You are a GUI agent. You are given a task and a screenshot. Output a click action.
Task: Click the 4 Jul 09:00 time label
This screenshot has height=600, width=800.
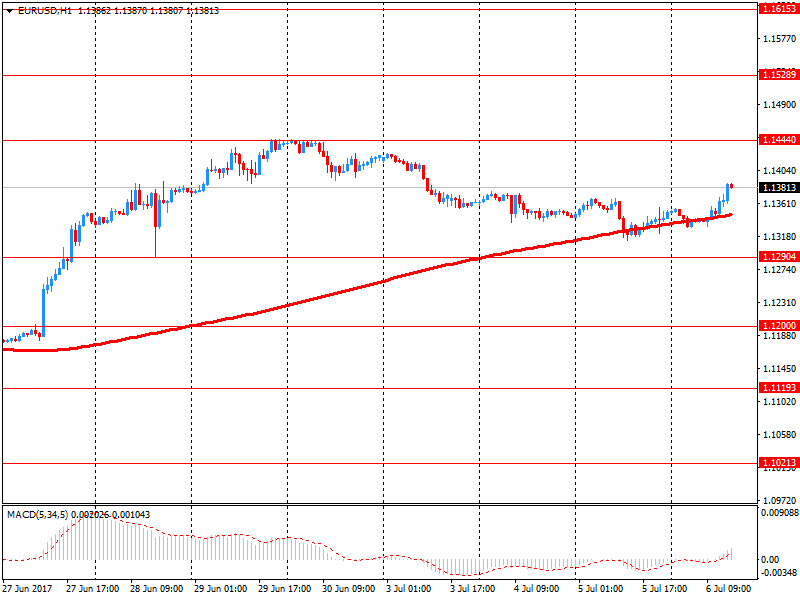[536, 588]
